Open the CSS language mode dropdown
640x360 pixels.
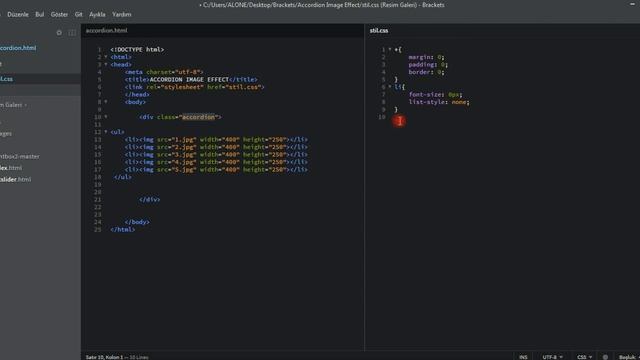(x=584, y=357)
